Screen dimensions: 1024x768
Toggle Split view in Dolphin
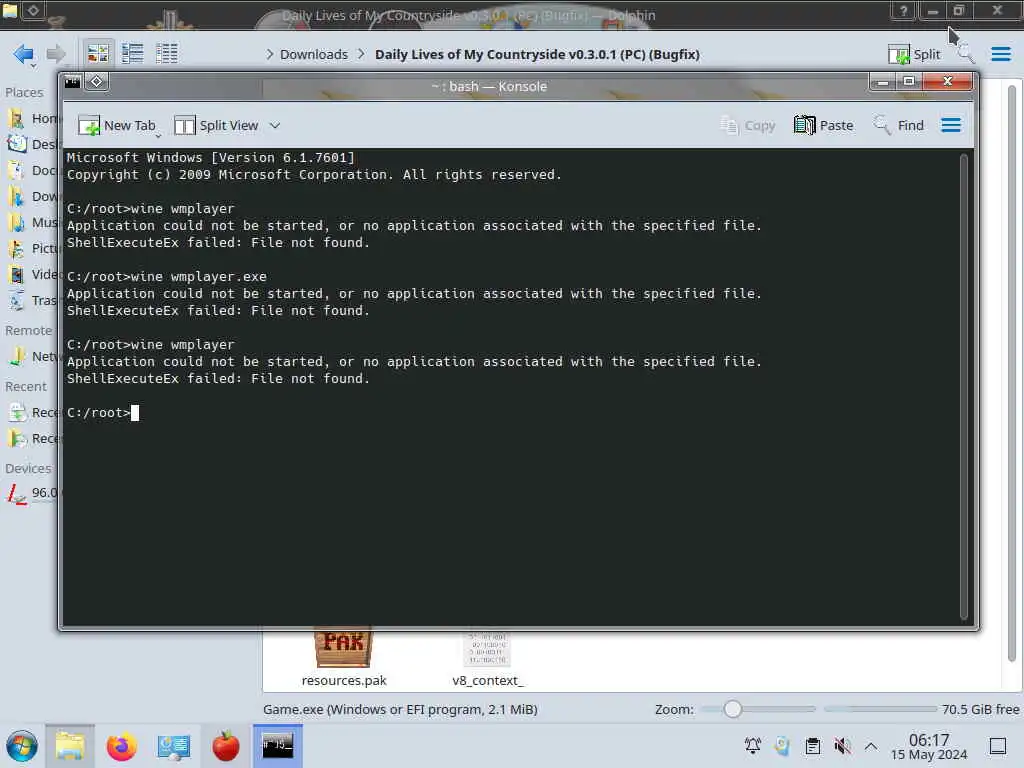coord(914,54)
